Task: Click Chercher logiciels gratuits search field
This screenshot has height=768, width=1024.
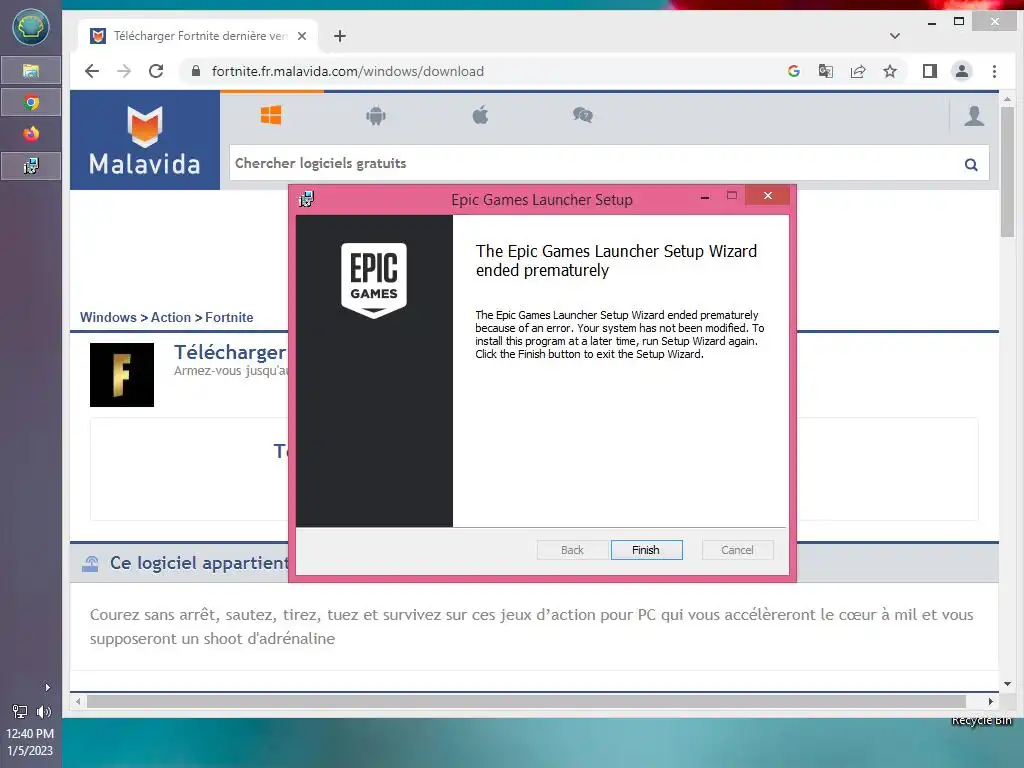Action: pyautogui.click(x=594, y=163)
